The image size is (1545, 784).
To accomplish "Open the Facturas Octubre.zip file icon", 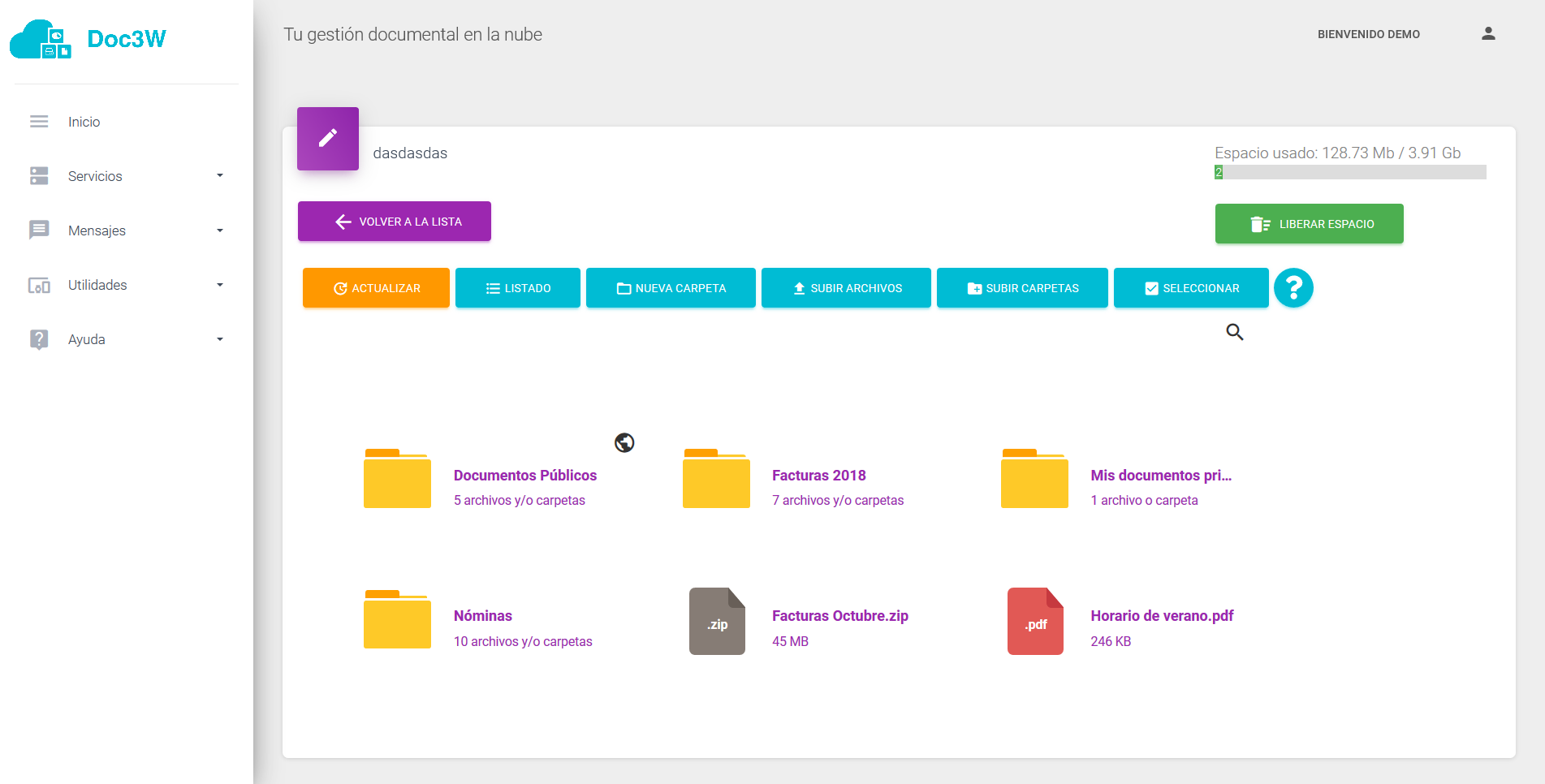I will 717,622.
